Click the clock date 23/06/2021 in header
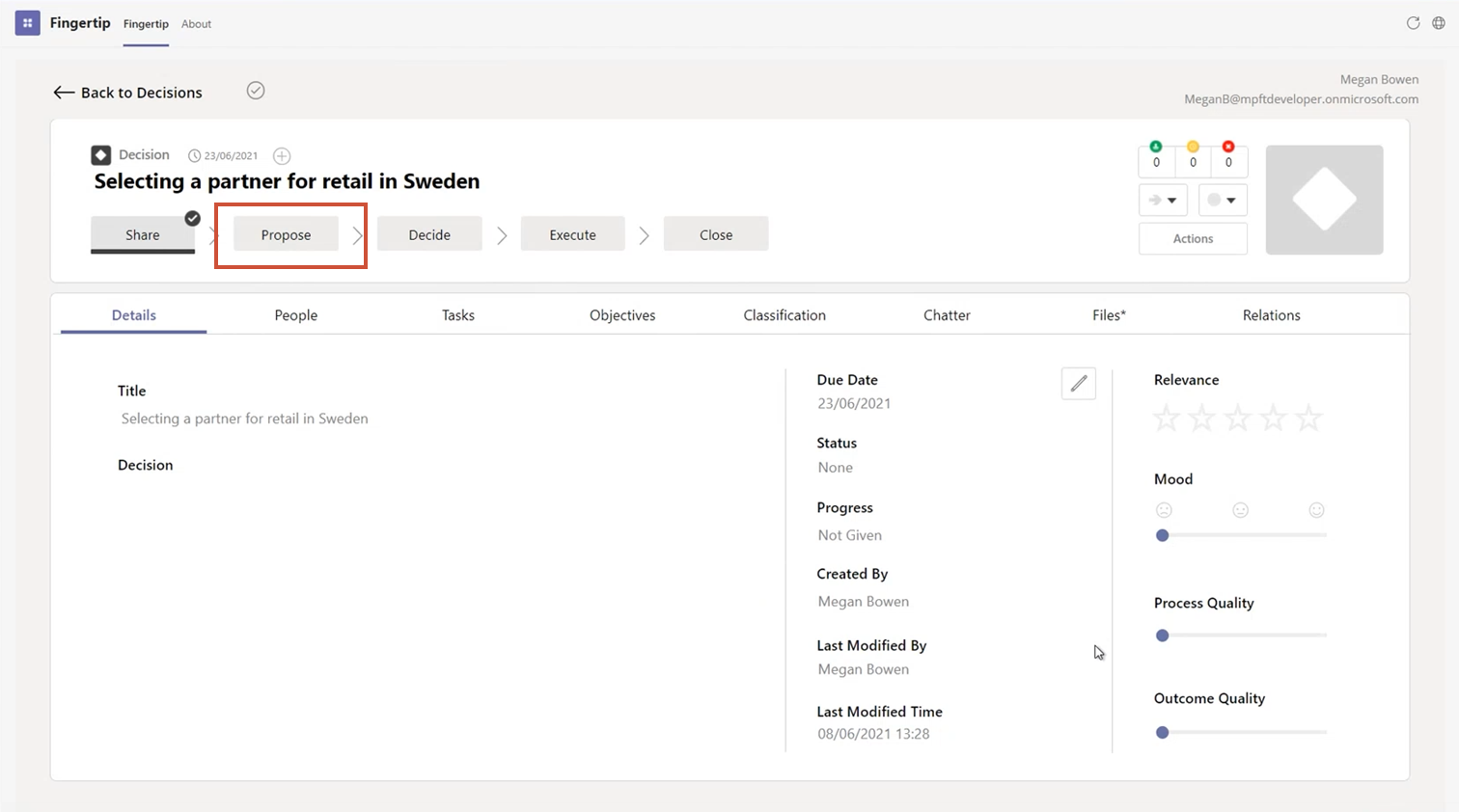The width and height of the screenshot is (1459, 812). pos(223,155)
